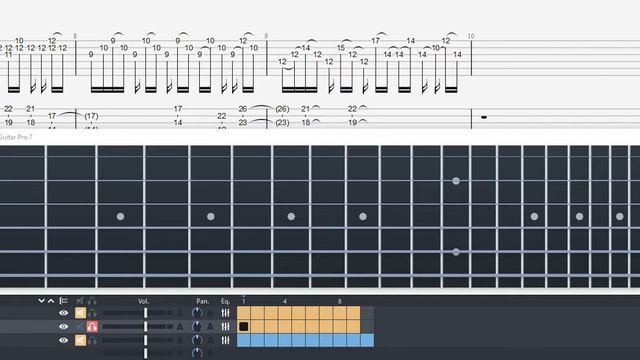
Task: Move the selected track up with up chevron
Action: pos(51,301)
